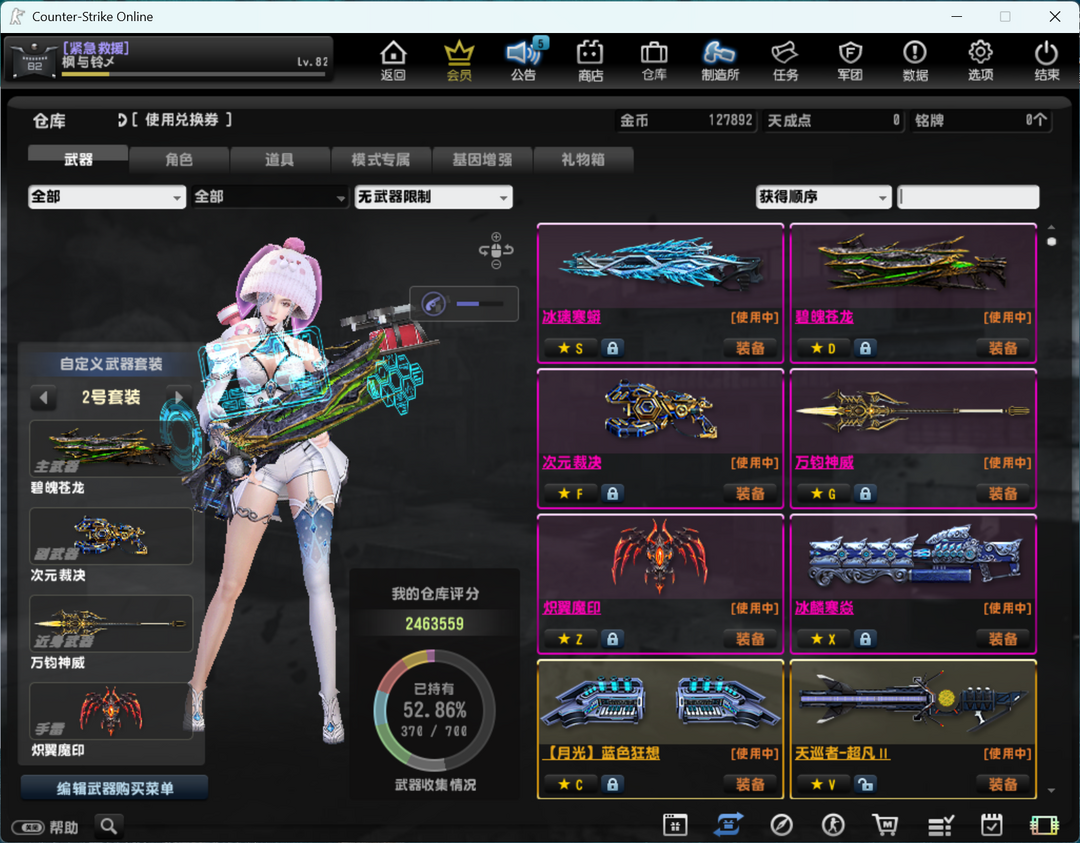This screenshot has width=1080, height=843.
Task: Click the 结束 power icon
Action: click(x=1046, y=61)
